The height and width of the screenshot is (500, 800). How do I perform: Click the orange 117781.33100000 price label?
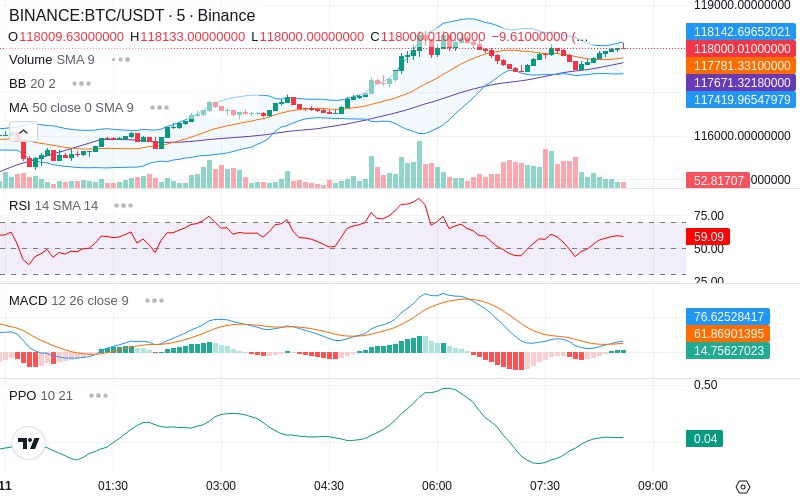pyautogui.click(x=741, y=65)
